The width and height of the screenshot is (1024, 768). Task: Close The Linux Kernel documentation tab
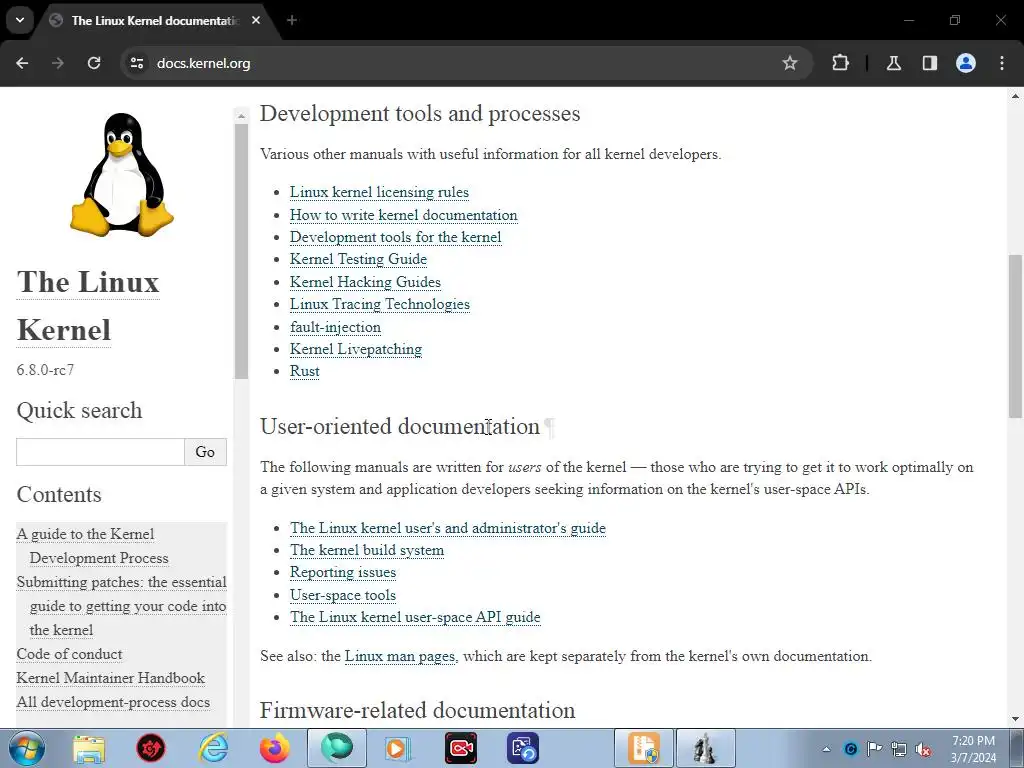(256, 20)
